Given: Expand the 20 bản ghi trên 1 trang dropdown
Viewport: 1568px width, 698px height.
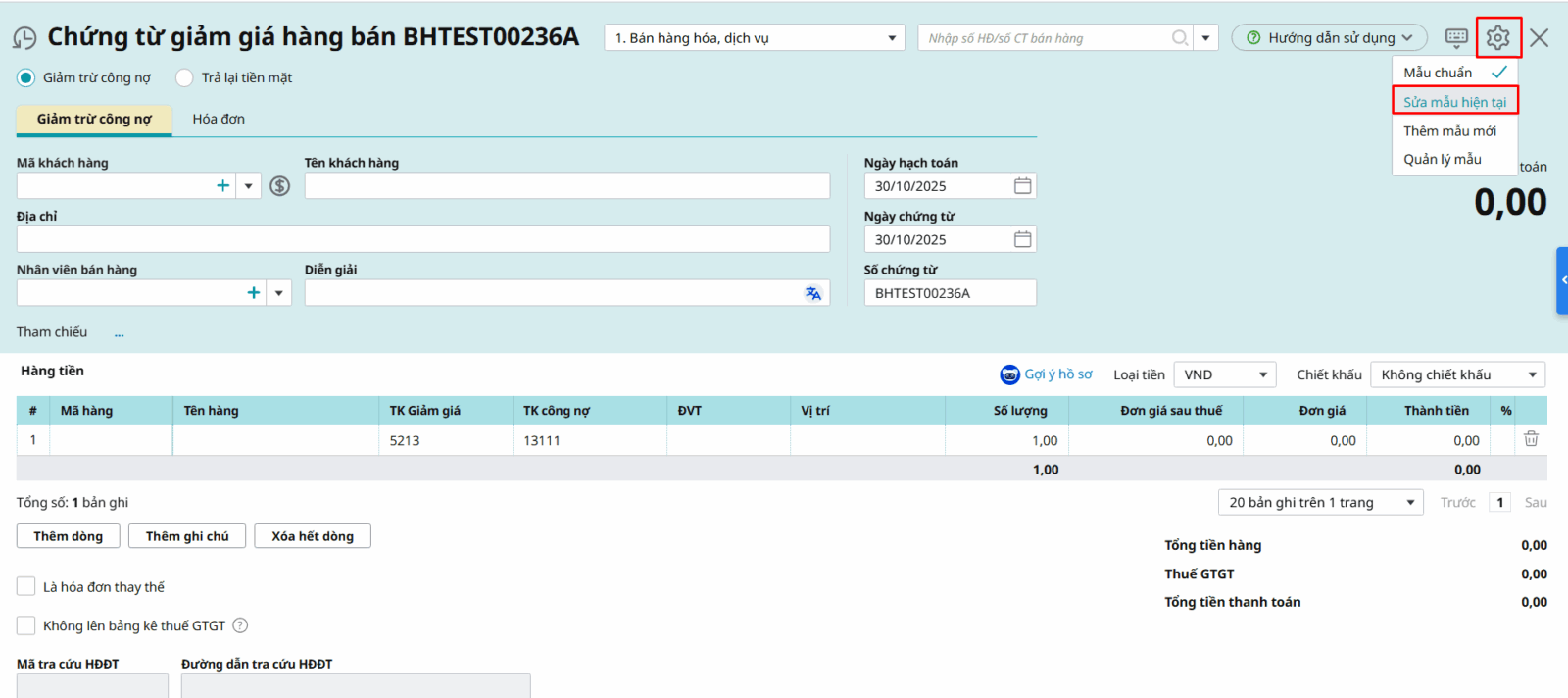Looking at the screenshot, I should [x=1320, y=502].
